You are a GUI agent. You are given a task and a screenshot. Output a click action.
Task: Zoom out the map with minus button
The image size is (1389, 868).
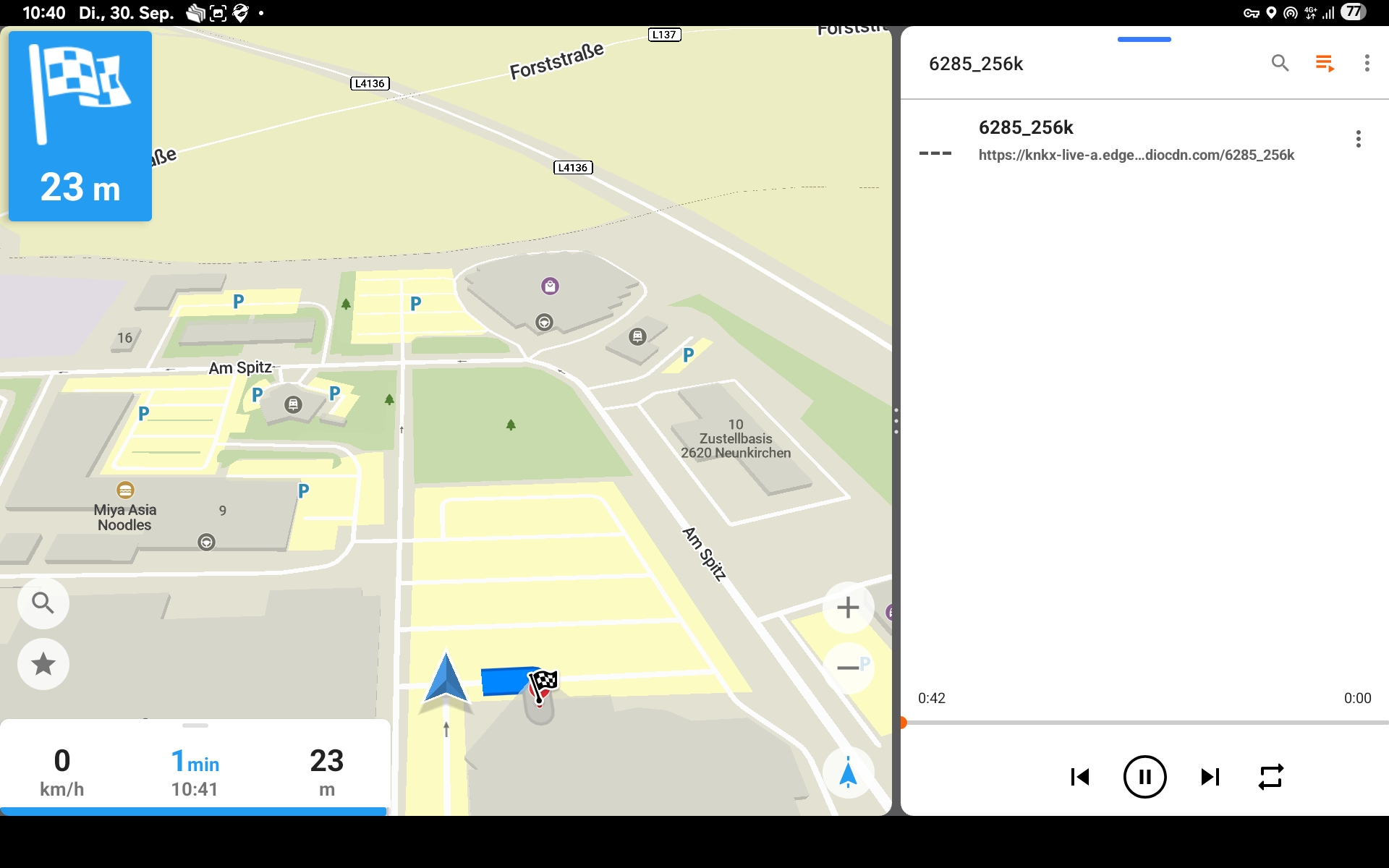[x=848, y=667]
